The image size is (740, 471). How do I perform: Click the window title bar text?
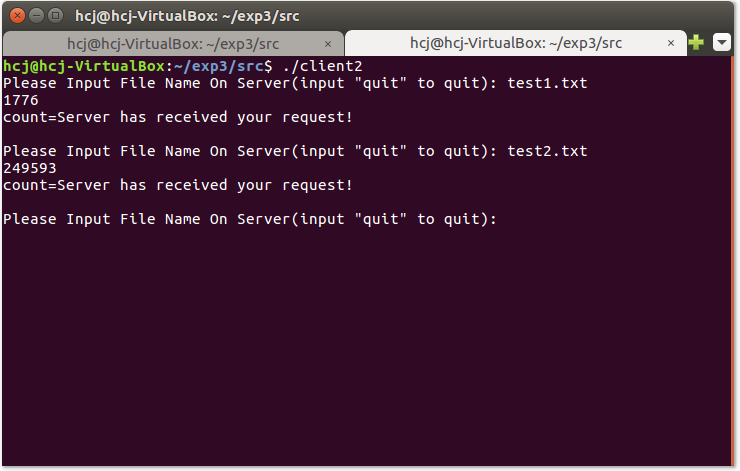coord(187,16)
